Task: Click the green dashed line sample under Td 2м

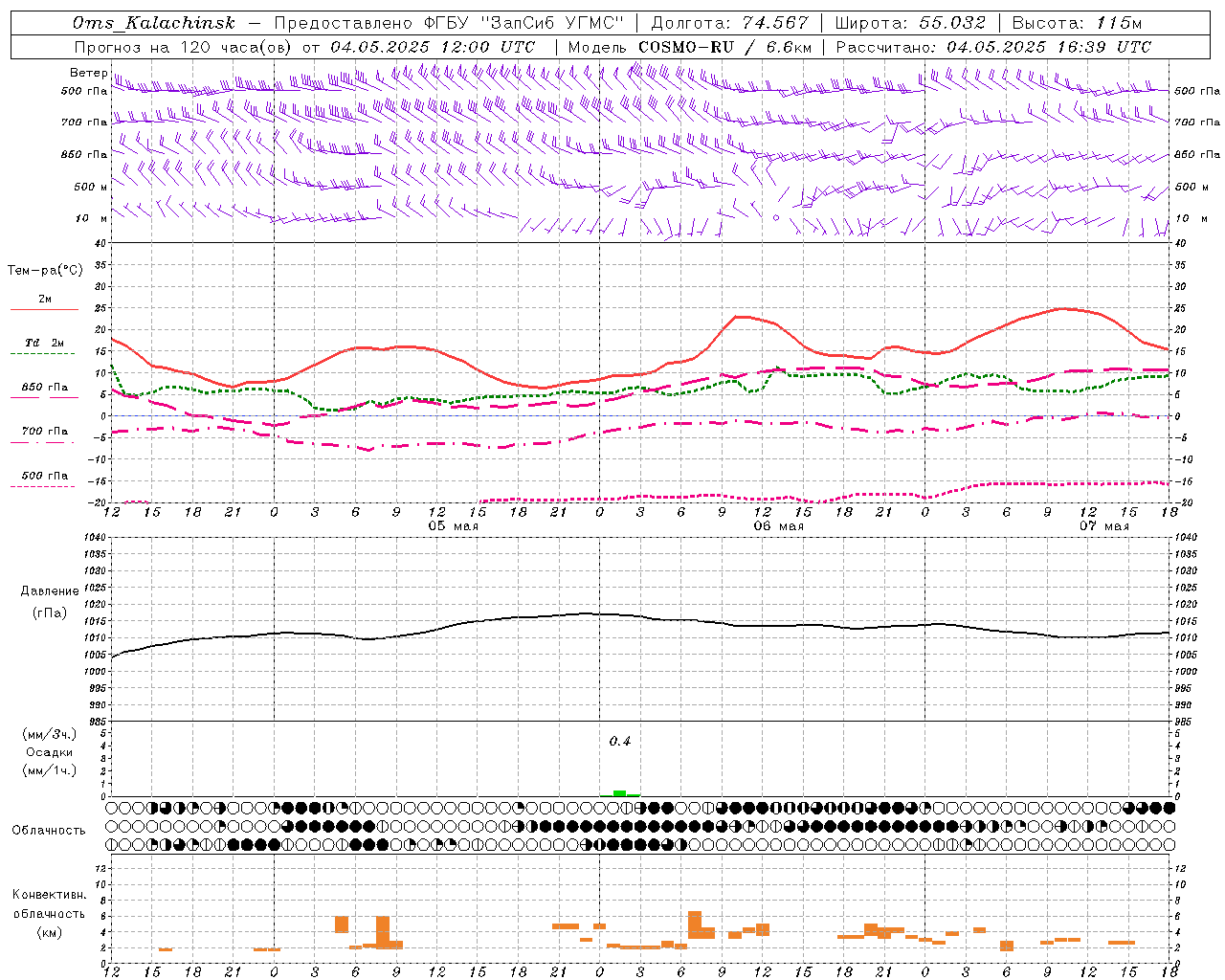Action: 42,353
